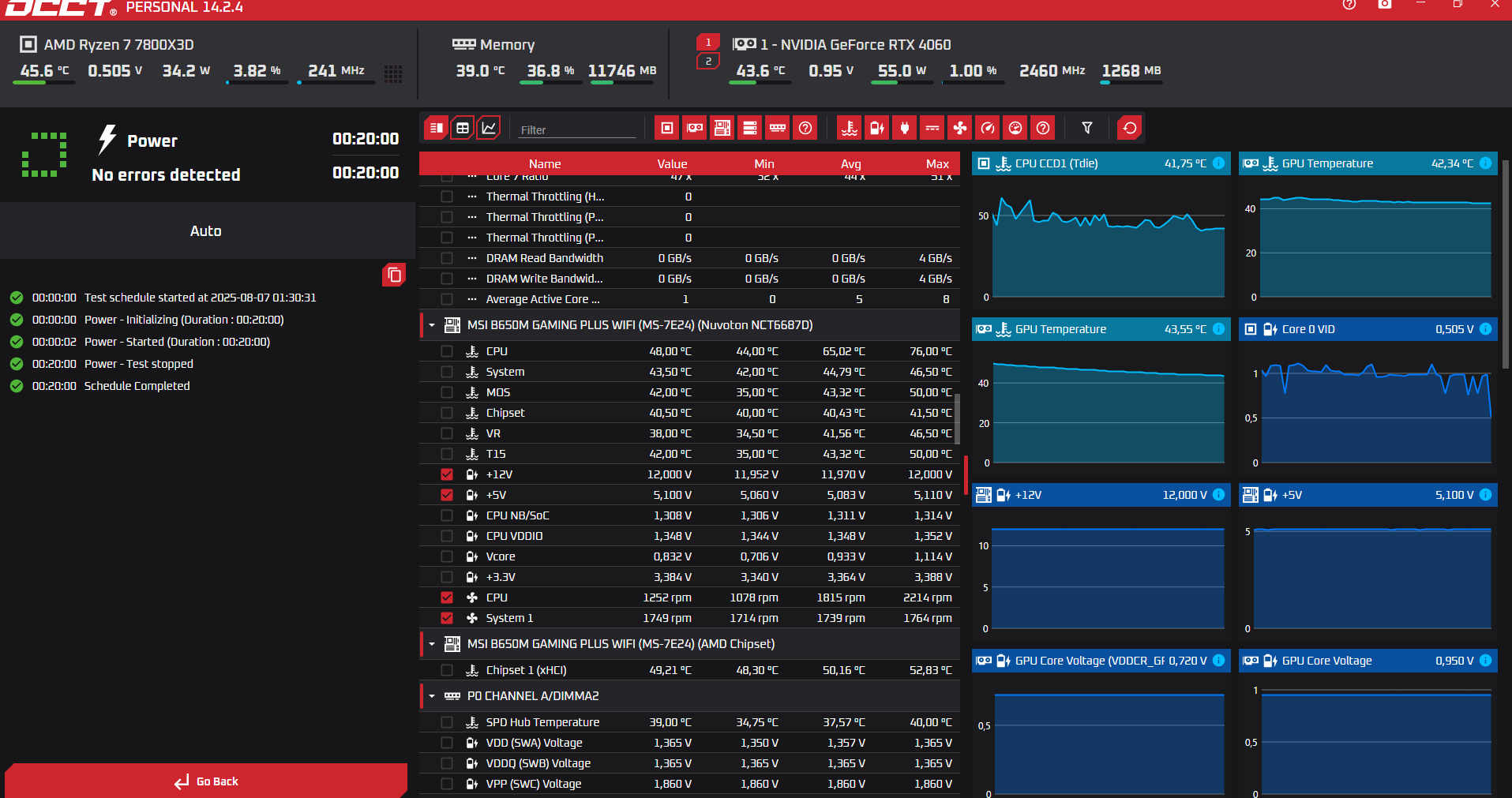The width and height of the screenshot is (1512, 798).
Task: Toggle GPU sensor category icon
Action: pyautogui.click(x=695, y=128)
